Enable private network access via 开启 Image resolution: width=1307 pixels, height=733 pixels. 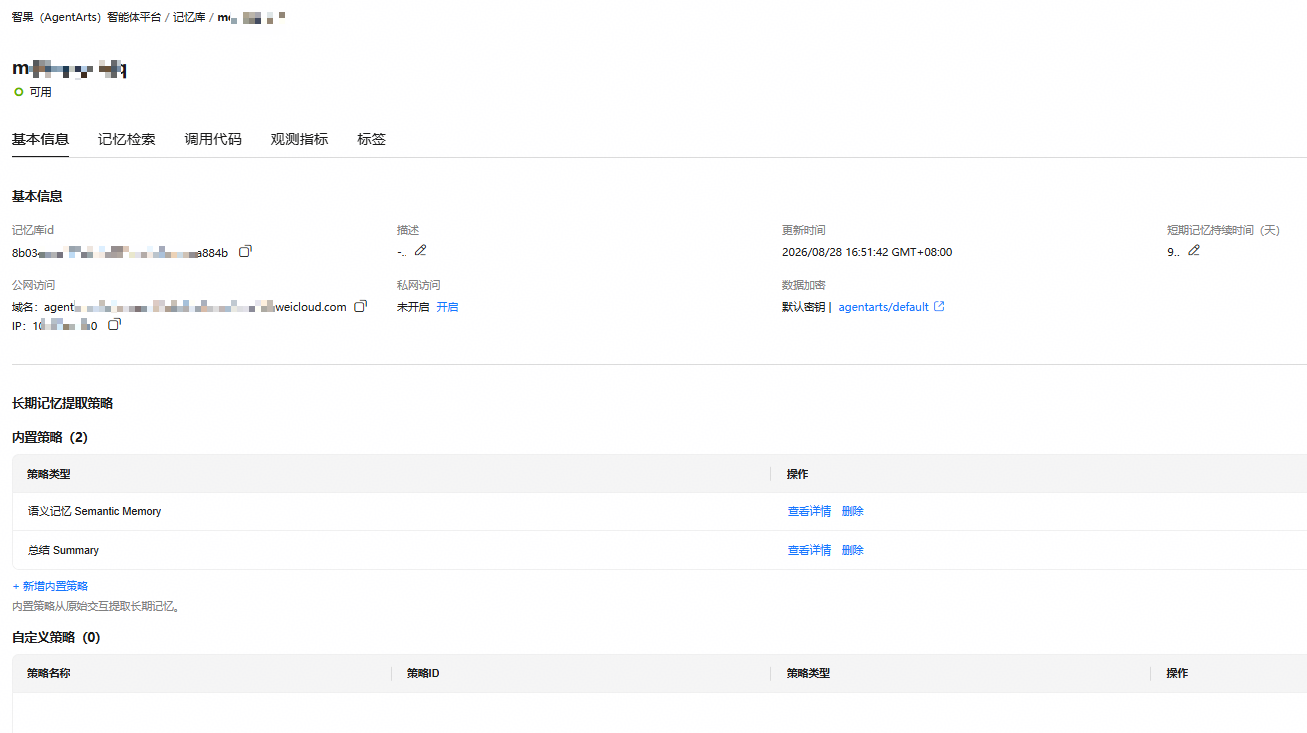[447, 307]
